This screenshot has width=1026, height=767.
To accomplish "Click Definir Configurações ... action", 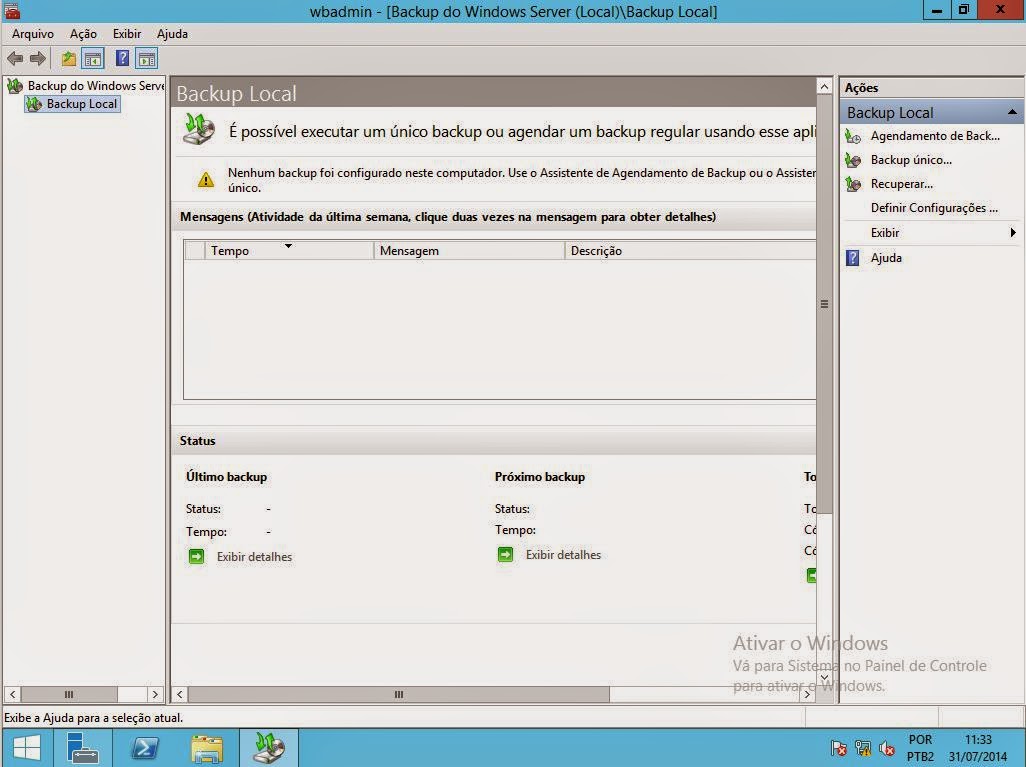I will [934, 208].
